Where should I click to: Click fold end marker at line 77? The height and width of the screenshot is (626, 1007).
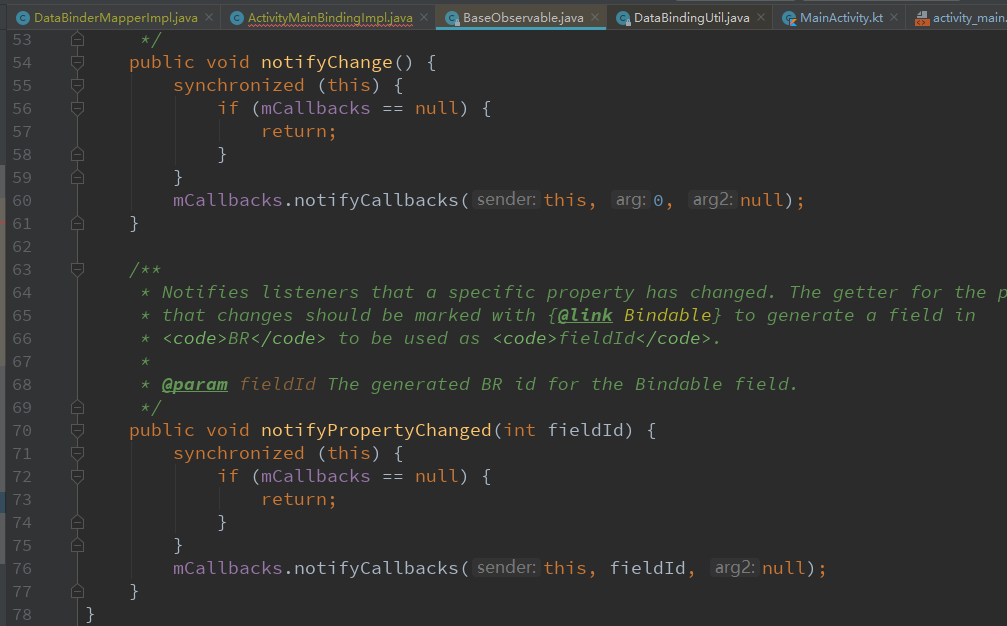[x=77, y=591]
